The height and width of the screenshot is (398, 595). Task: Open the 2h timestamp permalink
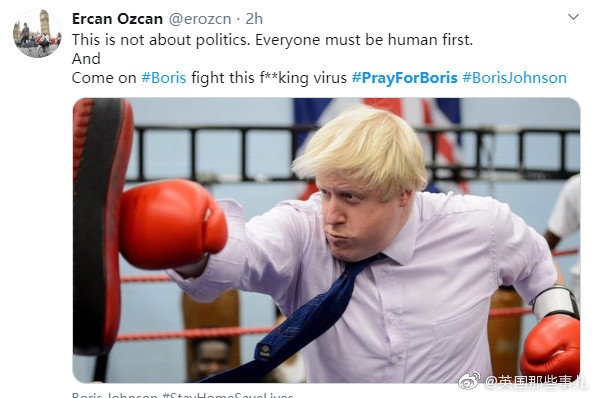tap(254, 19)
